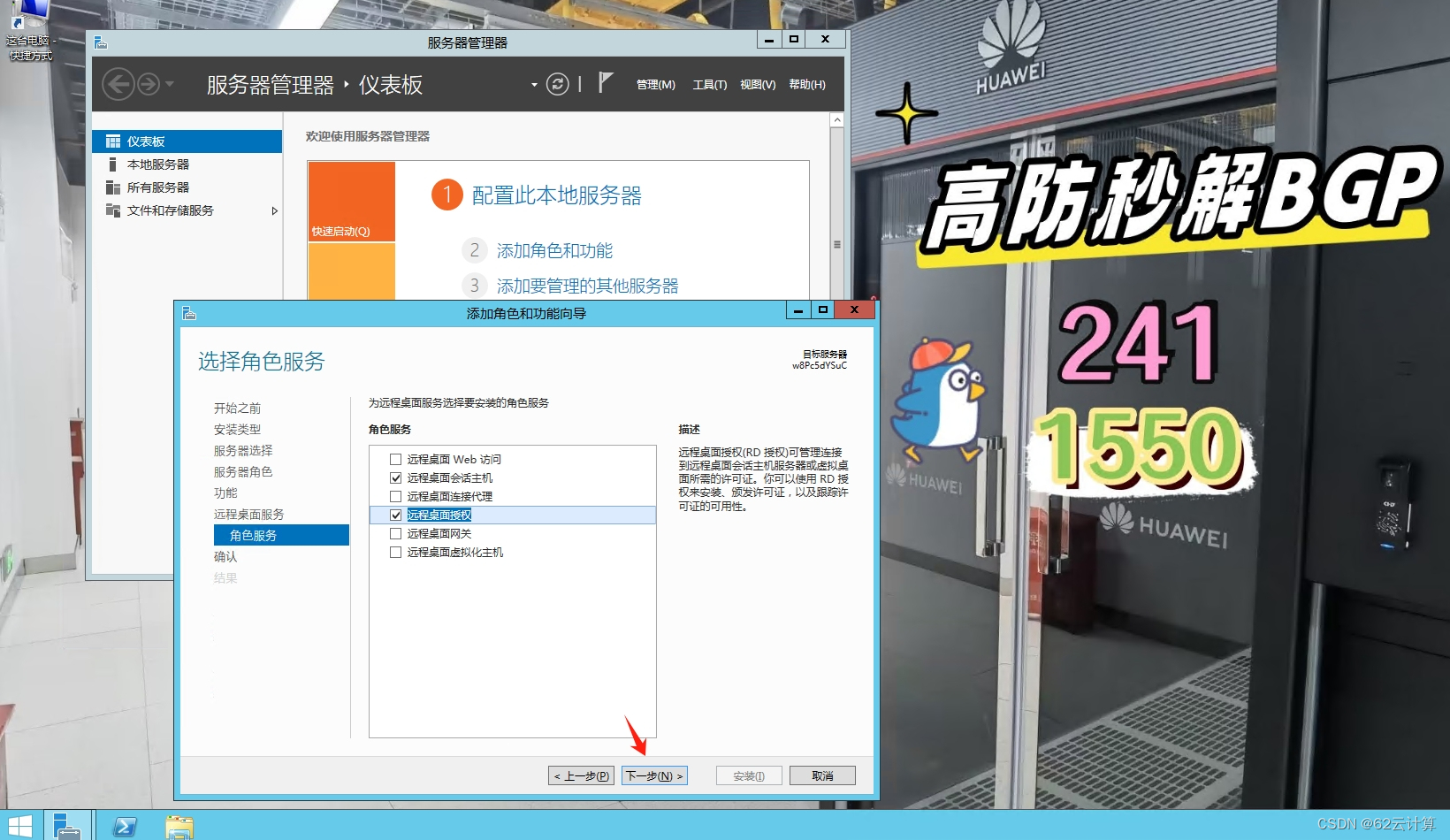Go to 确认 wizard step
This screenshot has width=1450, height=840.
[x=225, y=557]
